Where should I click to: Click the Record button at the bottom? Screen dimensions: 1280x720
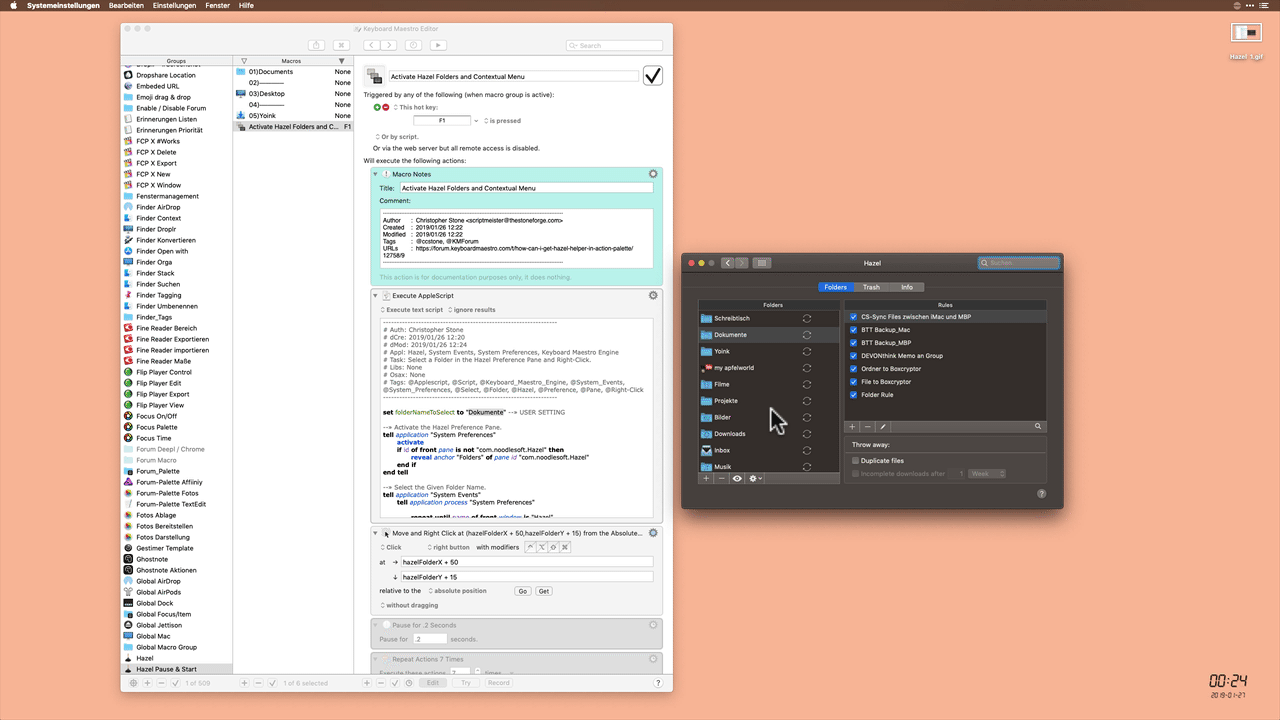coord(498,683)
